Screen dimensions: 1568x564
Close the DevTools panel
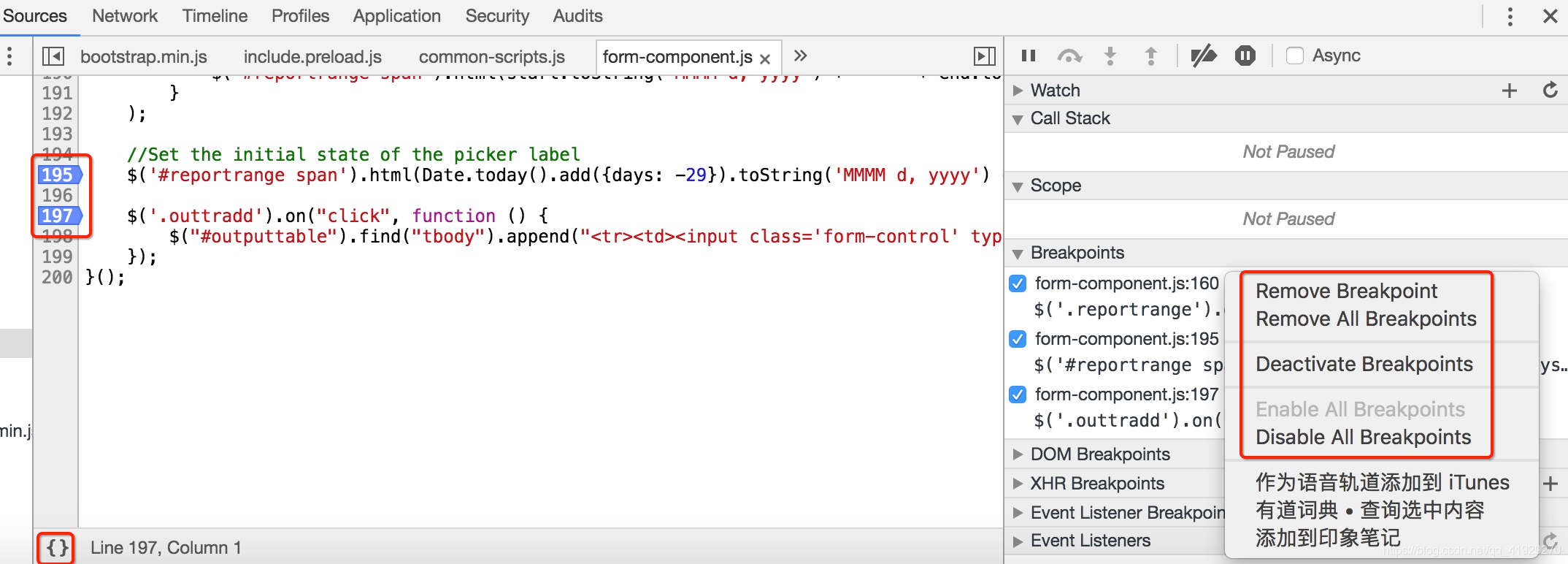click(1550, 16)
